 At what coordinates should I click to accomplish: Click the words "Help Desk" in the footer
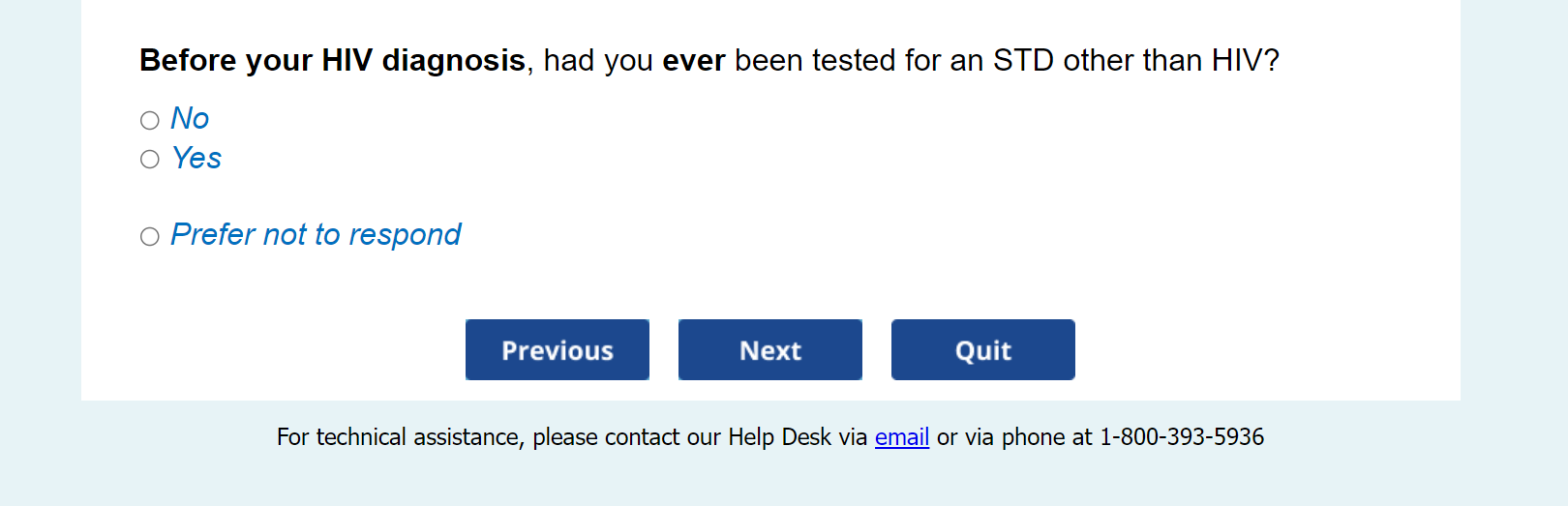click(779, 437)
